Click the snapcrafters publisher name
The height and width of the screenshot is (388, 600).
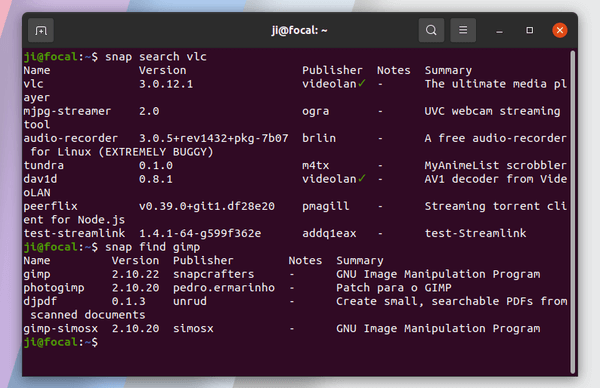[214, 274]
